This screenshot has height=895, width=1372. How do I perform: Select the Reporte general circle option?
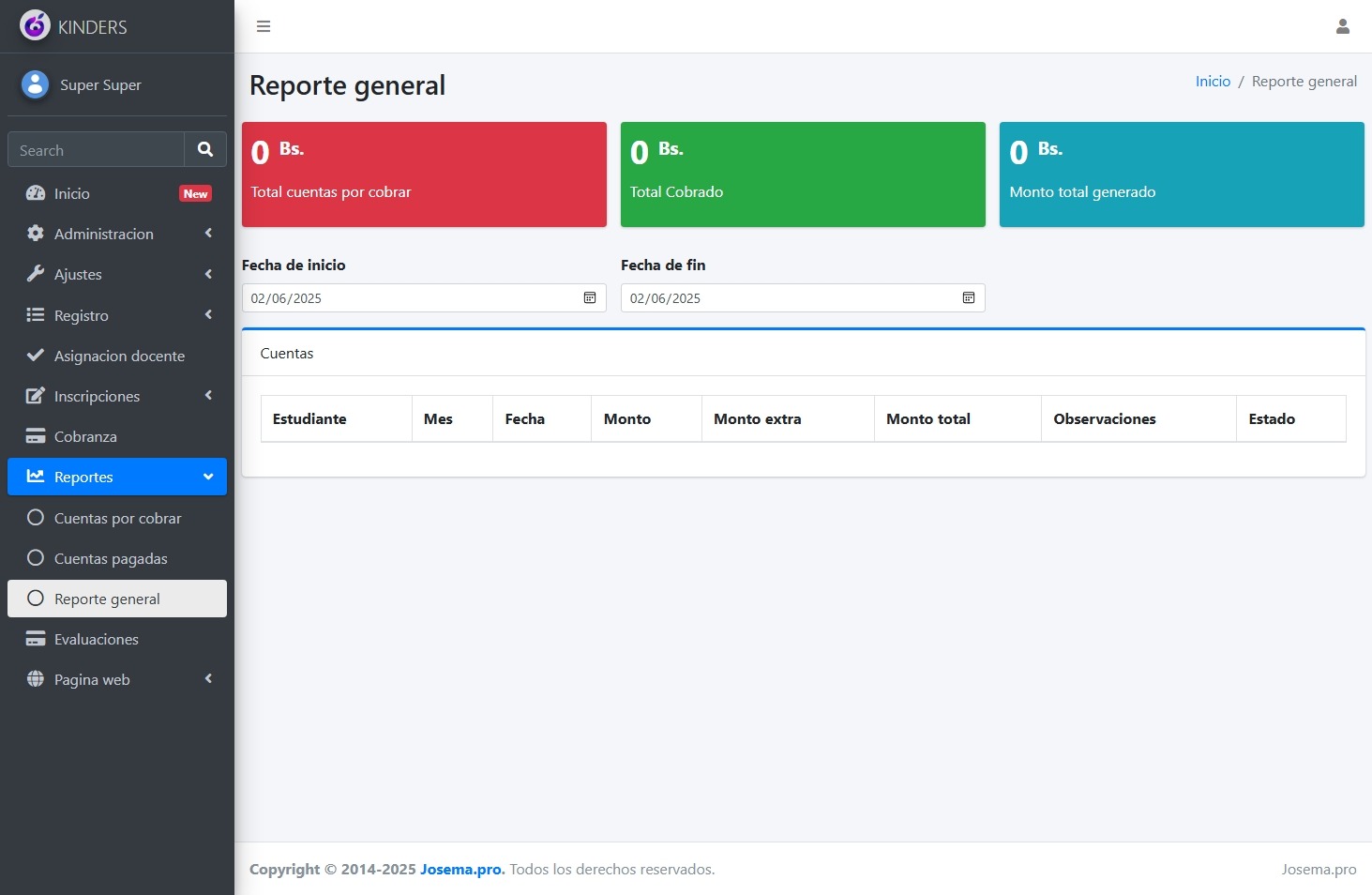(x=36, y=599)
